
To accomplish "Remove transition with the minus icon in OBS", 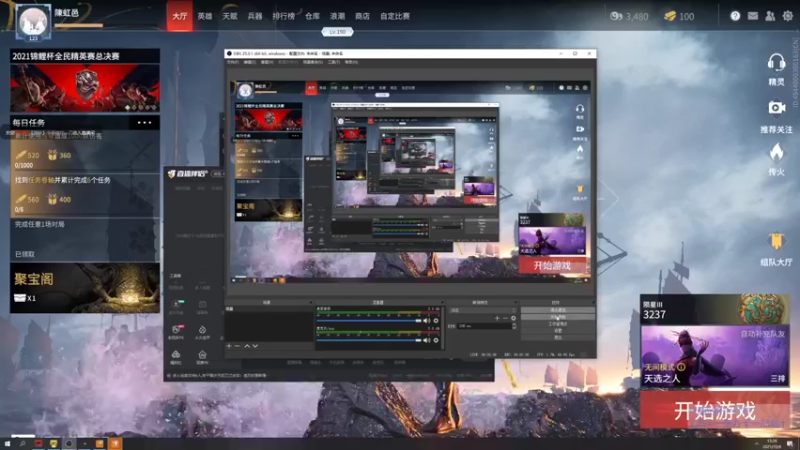I will point(505,318).
